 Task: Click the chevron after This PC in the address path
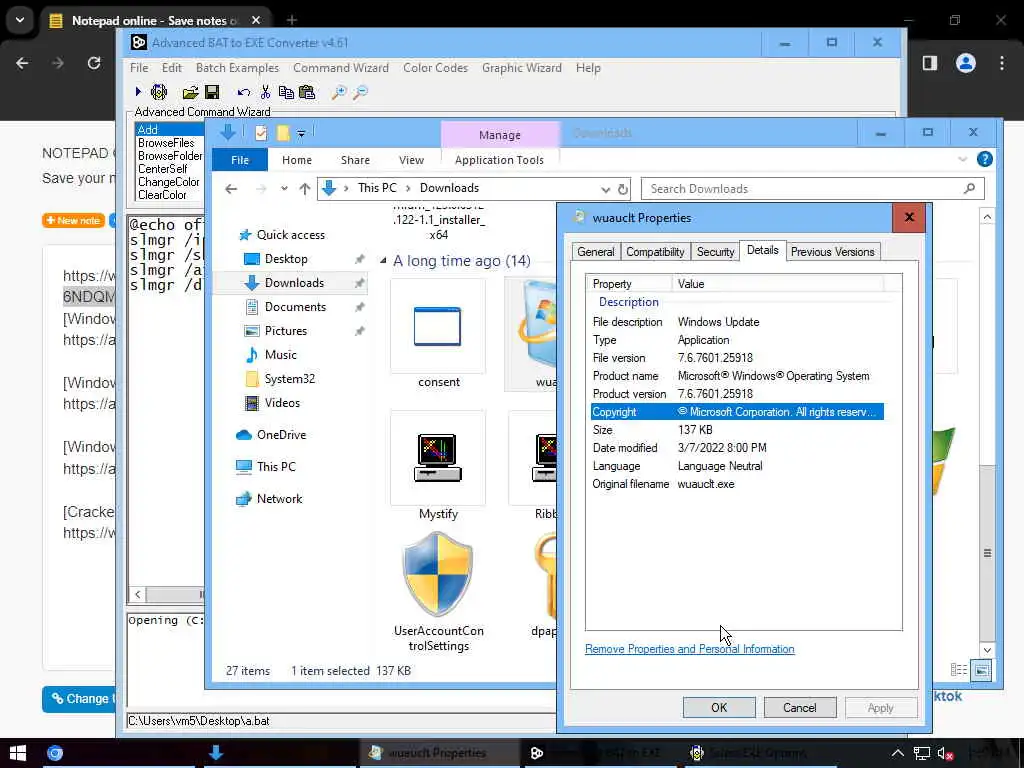coord(408,188)
